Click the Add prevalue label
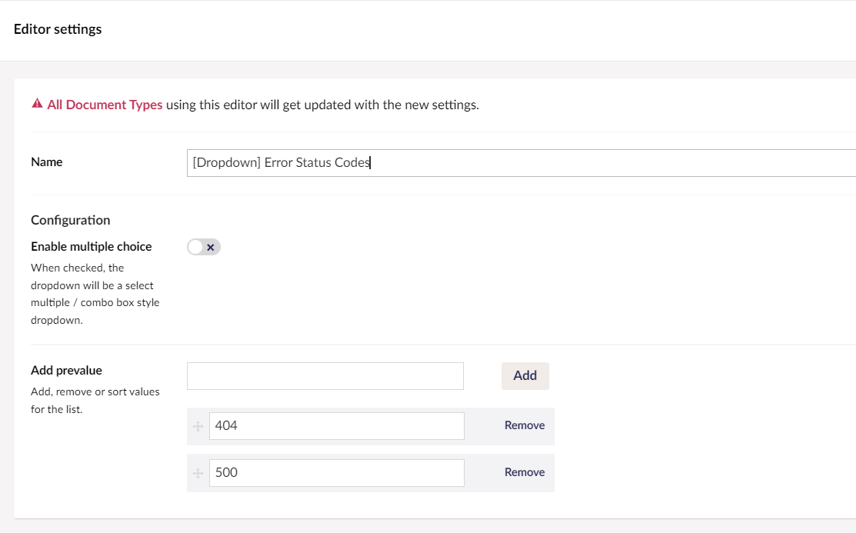 pos(66,371)
